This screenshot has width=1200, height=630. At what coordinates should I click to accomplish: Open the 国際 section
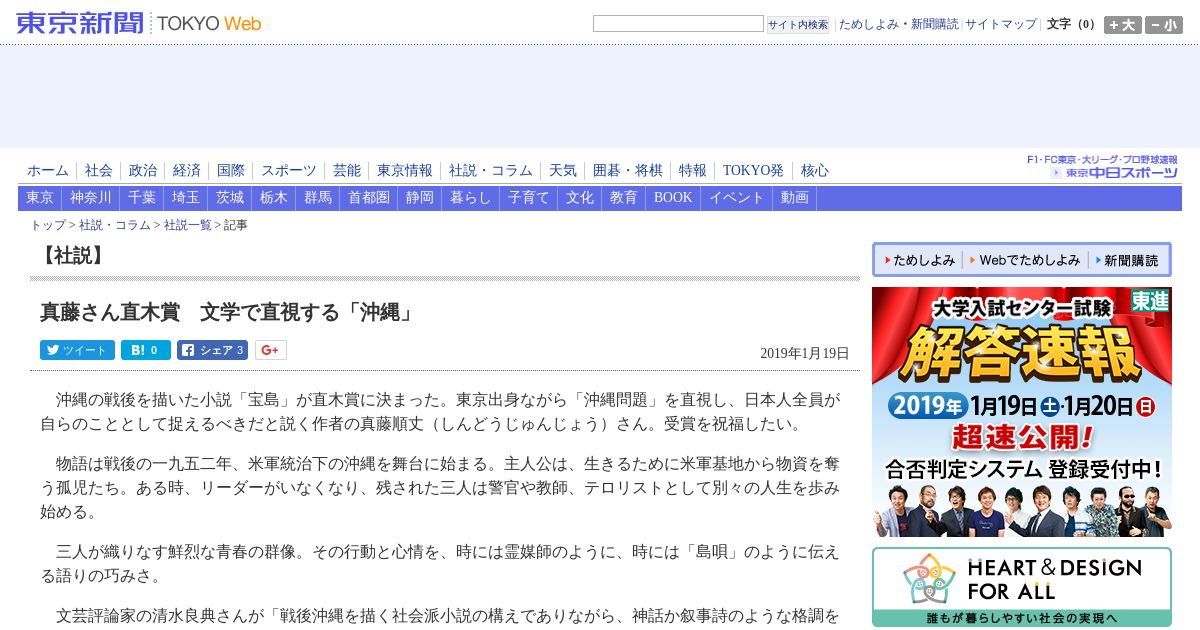pyautogui.click(x=231, y=170)
